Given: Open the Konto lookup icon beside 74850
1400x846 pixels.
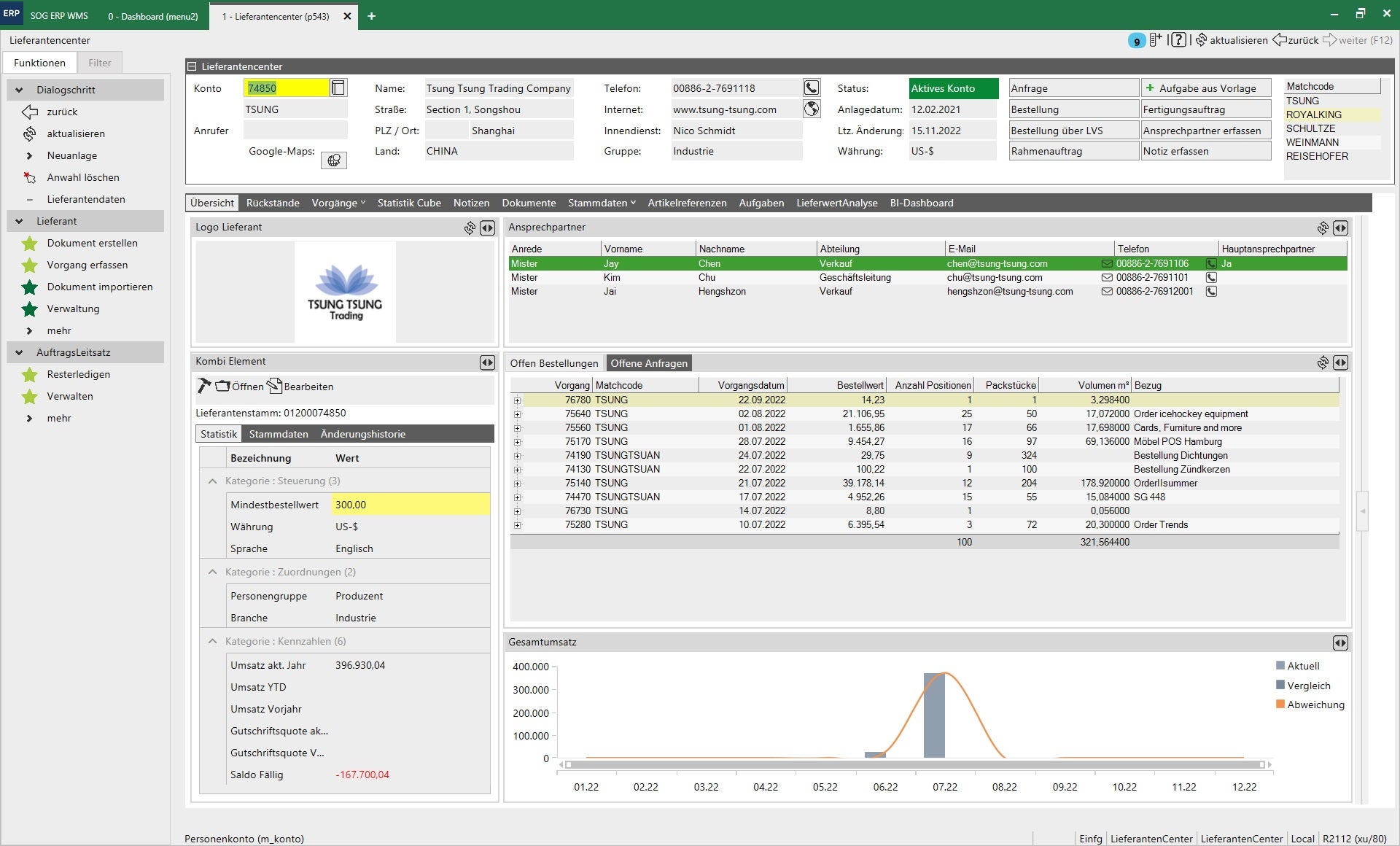Looking at the screenshot, I should (338, 88).
